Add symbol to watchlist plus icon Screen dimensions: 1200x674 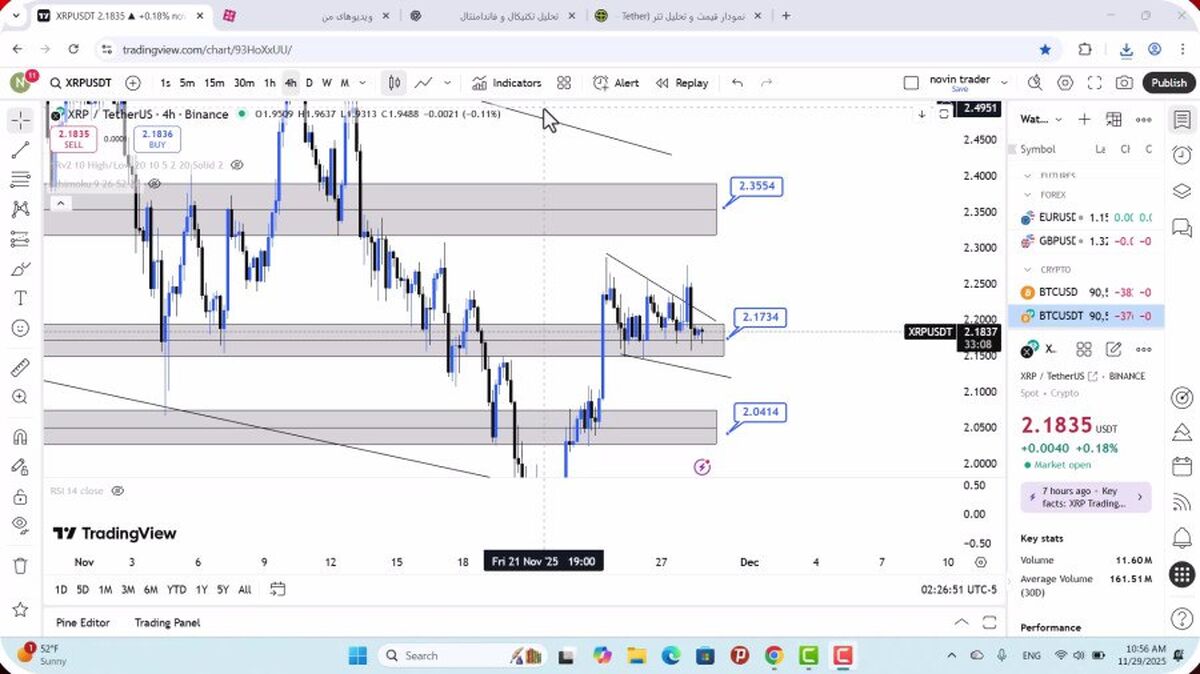[1084, 119]
